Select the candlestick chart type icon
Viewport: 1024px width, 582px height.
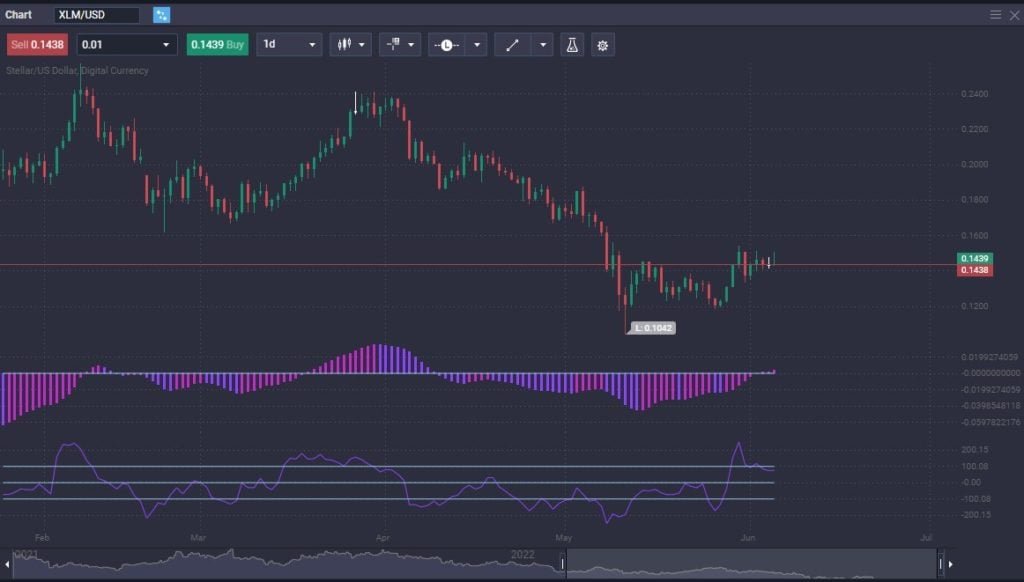click(345, 44)
